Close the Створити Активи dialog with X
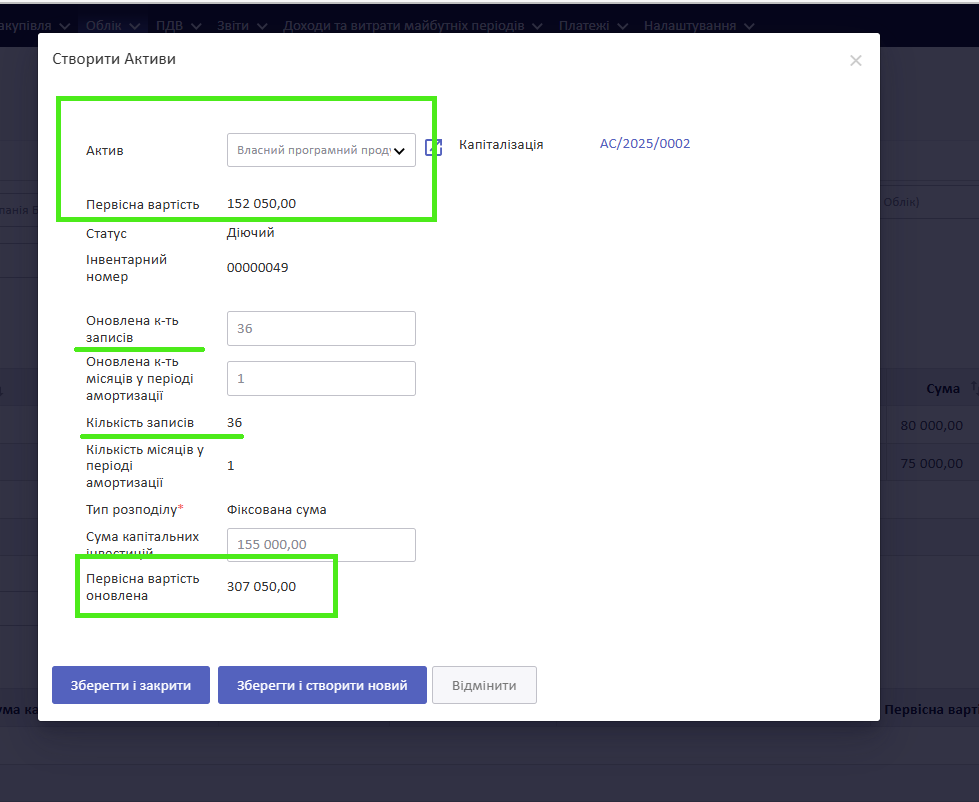This screenshot has width=979, height=802. click(x=855, y=61)
